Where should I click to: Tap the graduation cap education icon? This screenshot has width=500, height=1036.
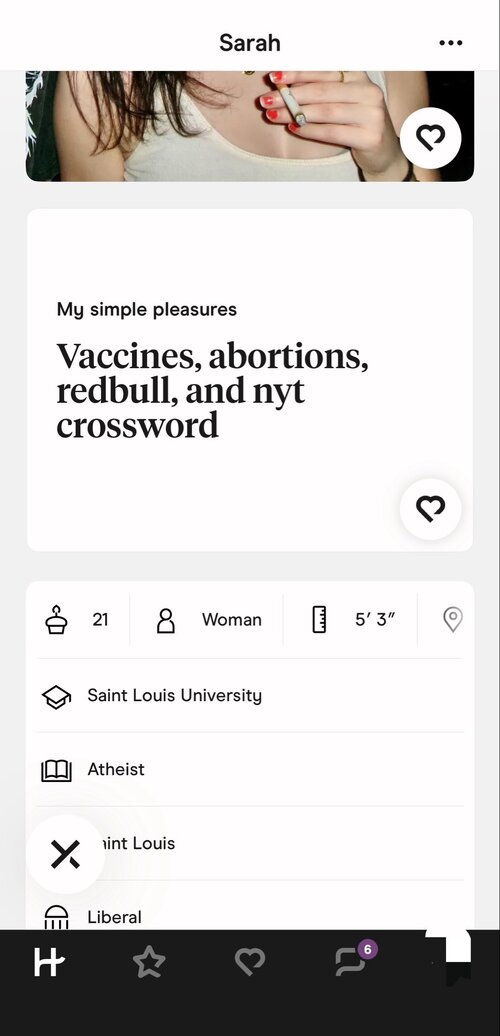pyautogui.click(x=56, y=696)
